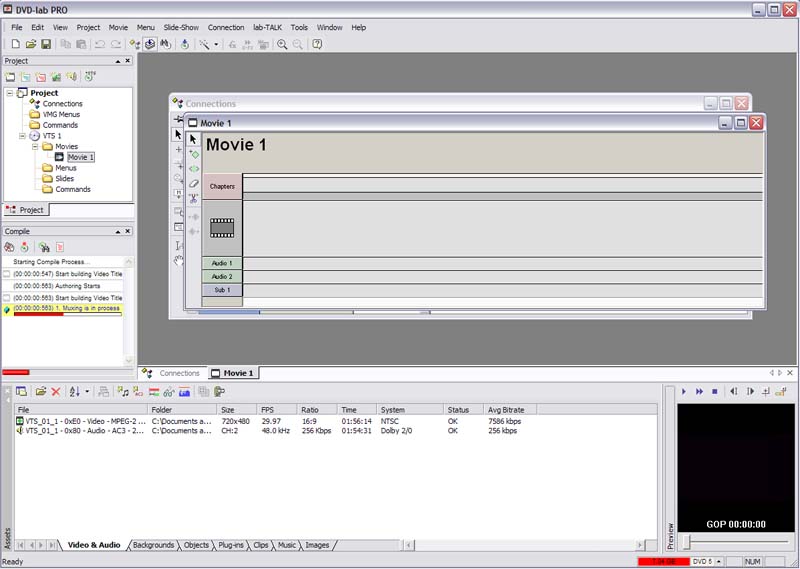The width and height of the screenshot is (800, 569).
Task: Click the Project tab below tree
Action: [26, 210]
